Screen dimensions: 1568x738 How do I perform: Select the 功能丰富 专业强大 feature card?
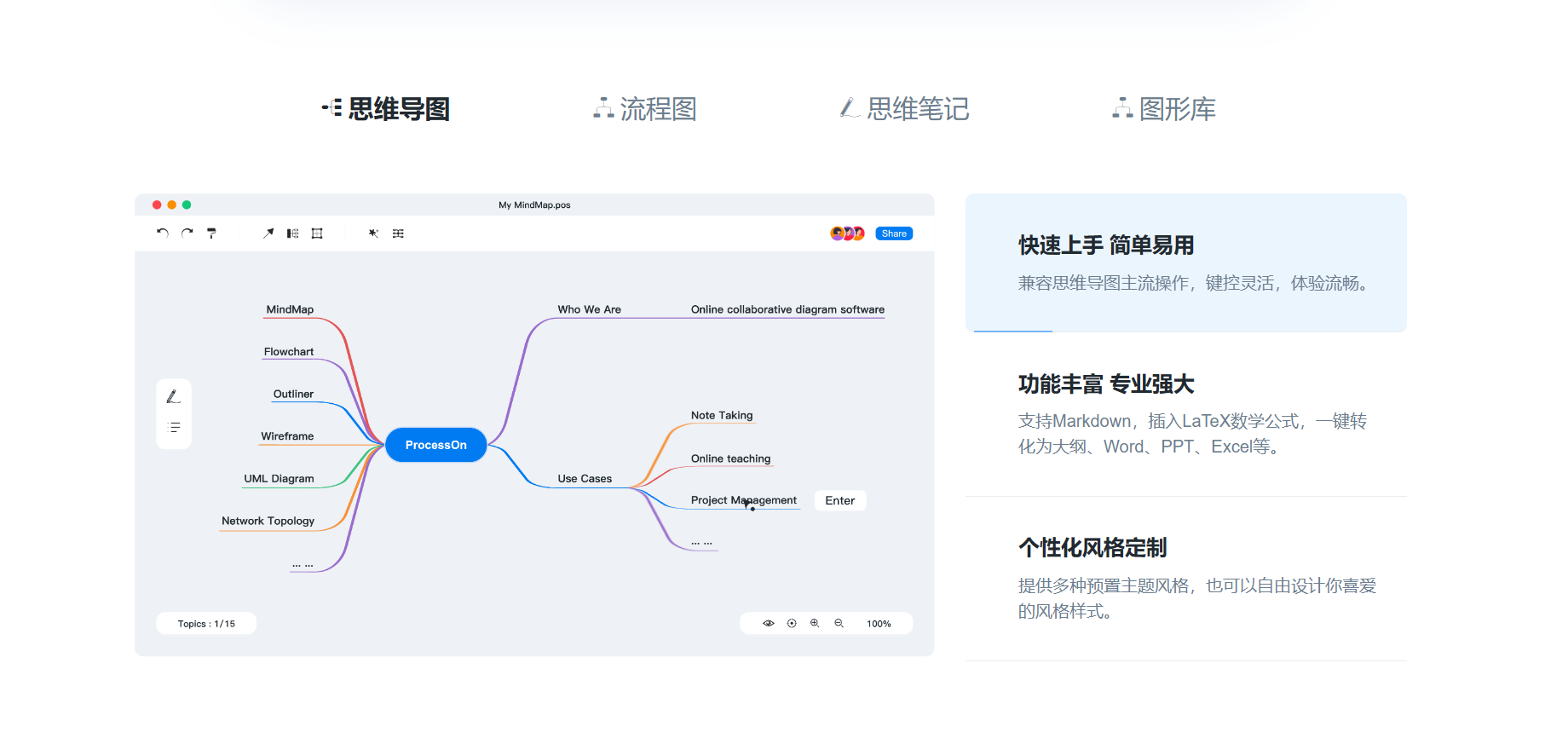(x=1185, y=414)
